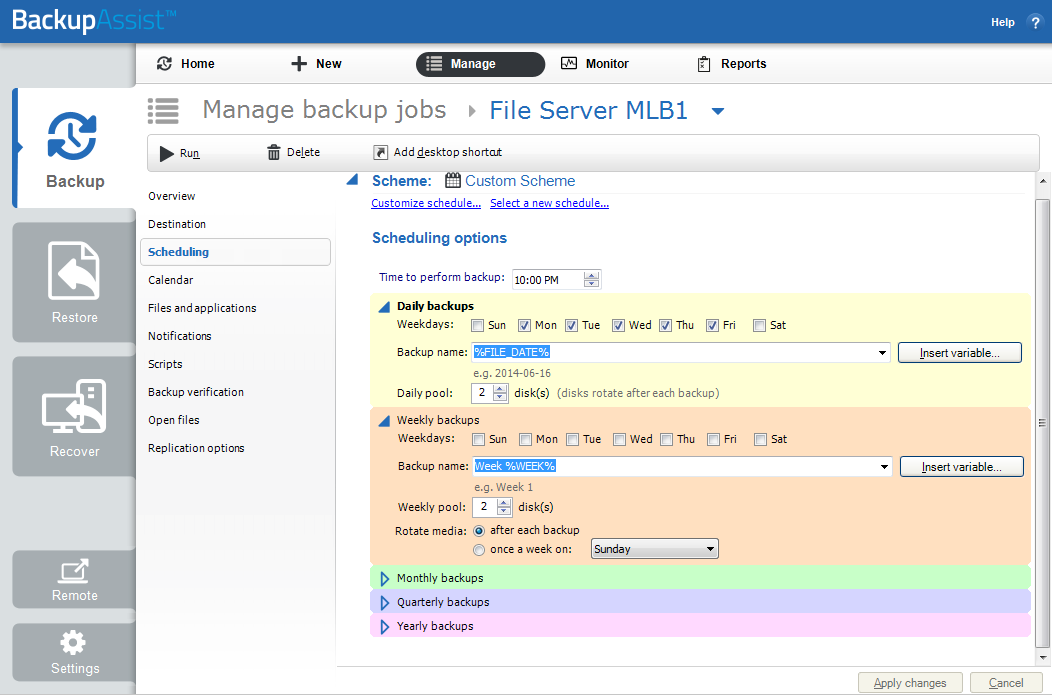Open the Scripts page
Screen dimensions: 1052x696
click(x=165, y=364)
